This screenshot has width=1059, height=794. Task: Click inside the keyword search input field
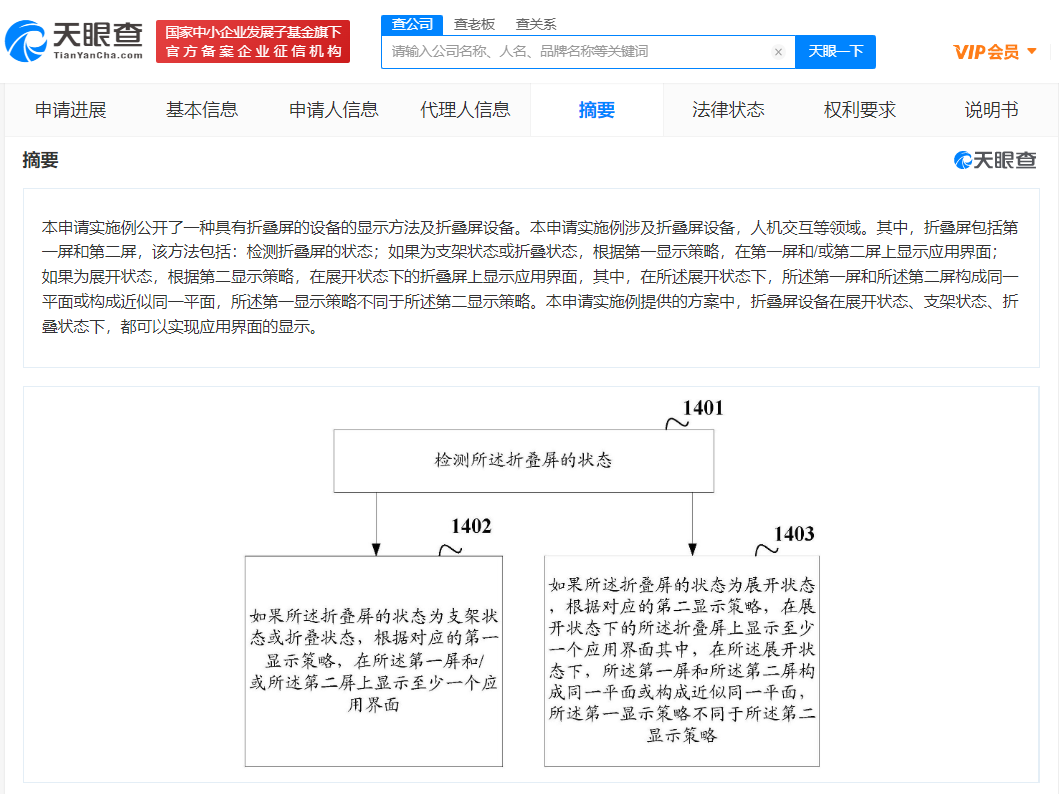coord(580,52)
